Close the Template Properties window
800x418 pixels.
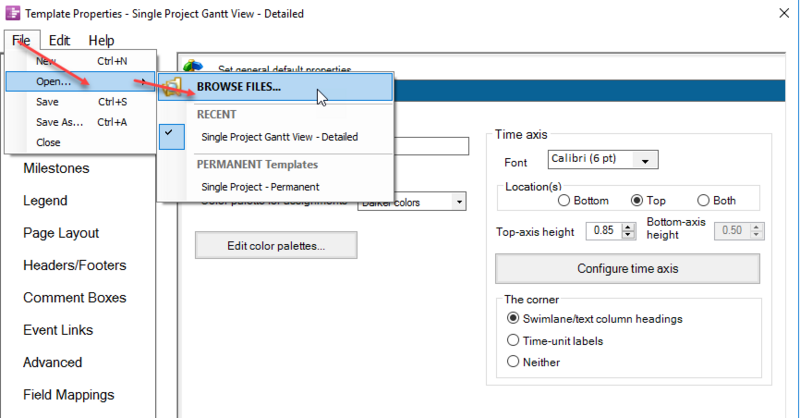pyautogui.click(x=784, y=13)
